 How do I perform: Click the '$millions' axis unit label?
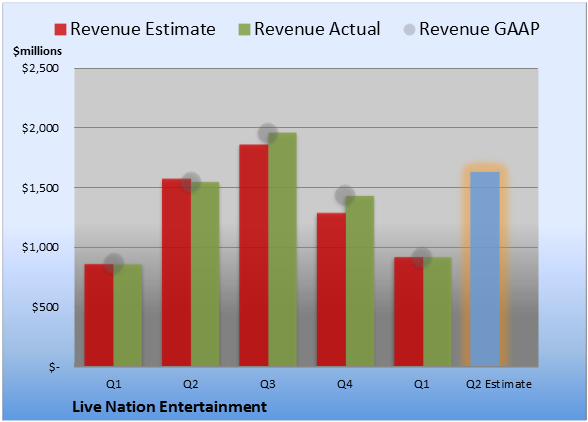click(x=38, y=51)
